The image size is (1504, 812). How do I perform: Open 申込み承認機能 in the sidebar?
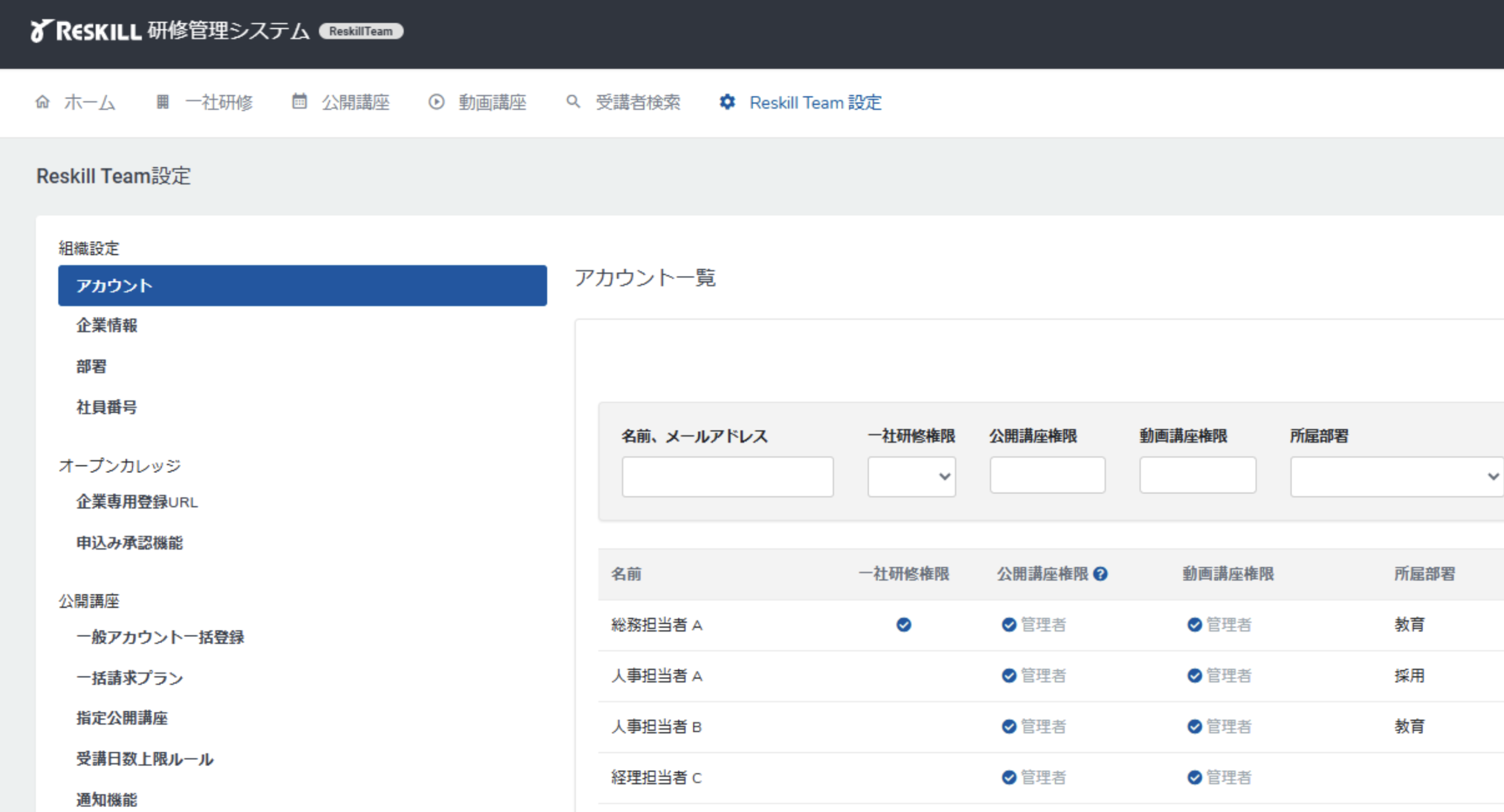coord(129,543)
